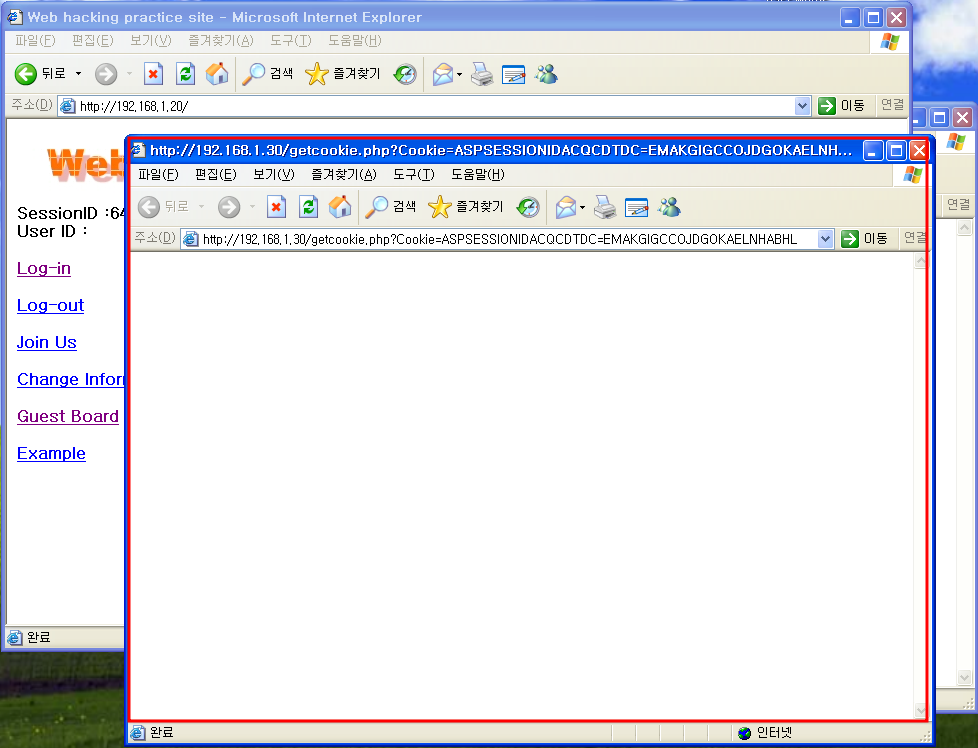Image resolution: width=978 pixels, height=748 pixels.
Task: Click Refresh icon in getcookie.php window
Action: [x=308, y=206]
